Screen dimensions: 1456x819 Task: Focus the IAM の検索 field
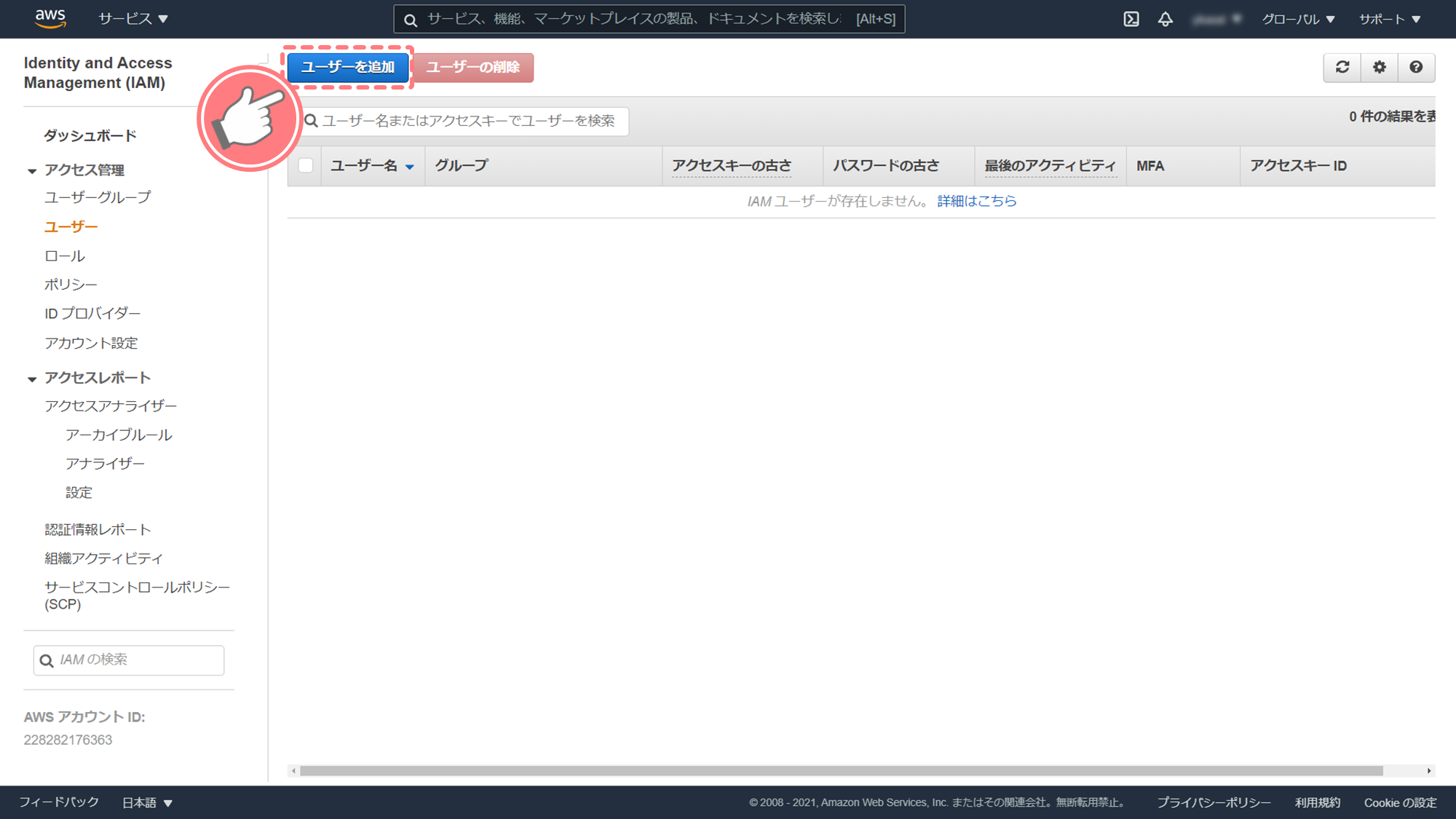coord(129,660)
